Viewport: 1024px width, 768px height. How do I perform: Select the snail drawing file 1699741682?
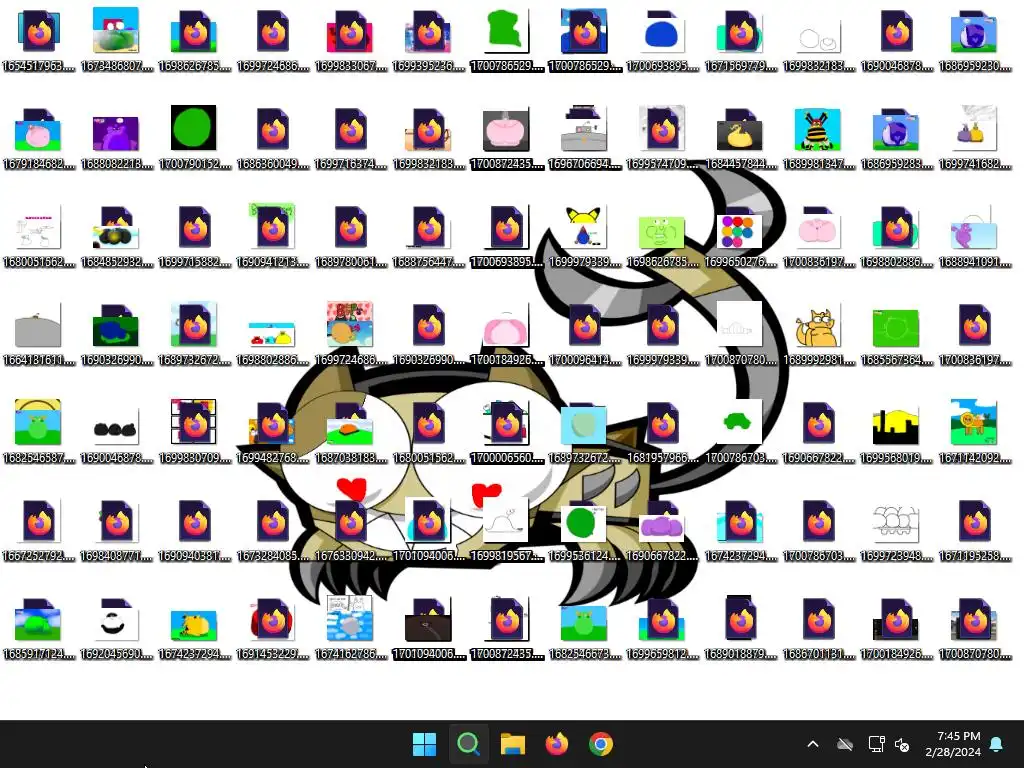click(974, 137)
